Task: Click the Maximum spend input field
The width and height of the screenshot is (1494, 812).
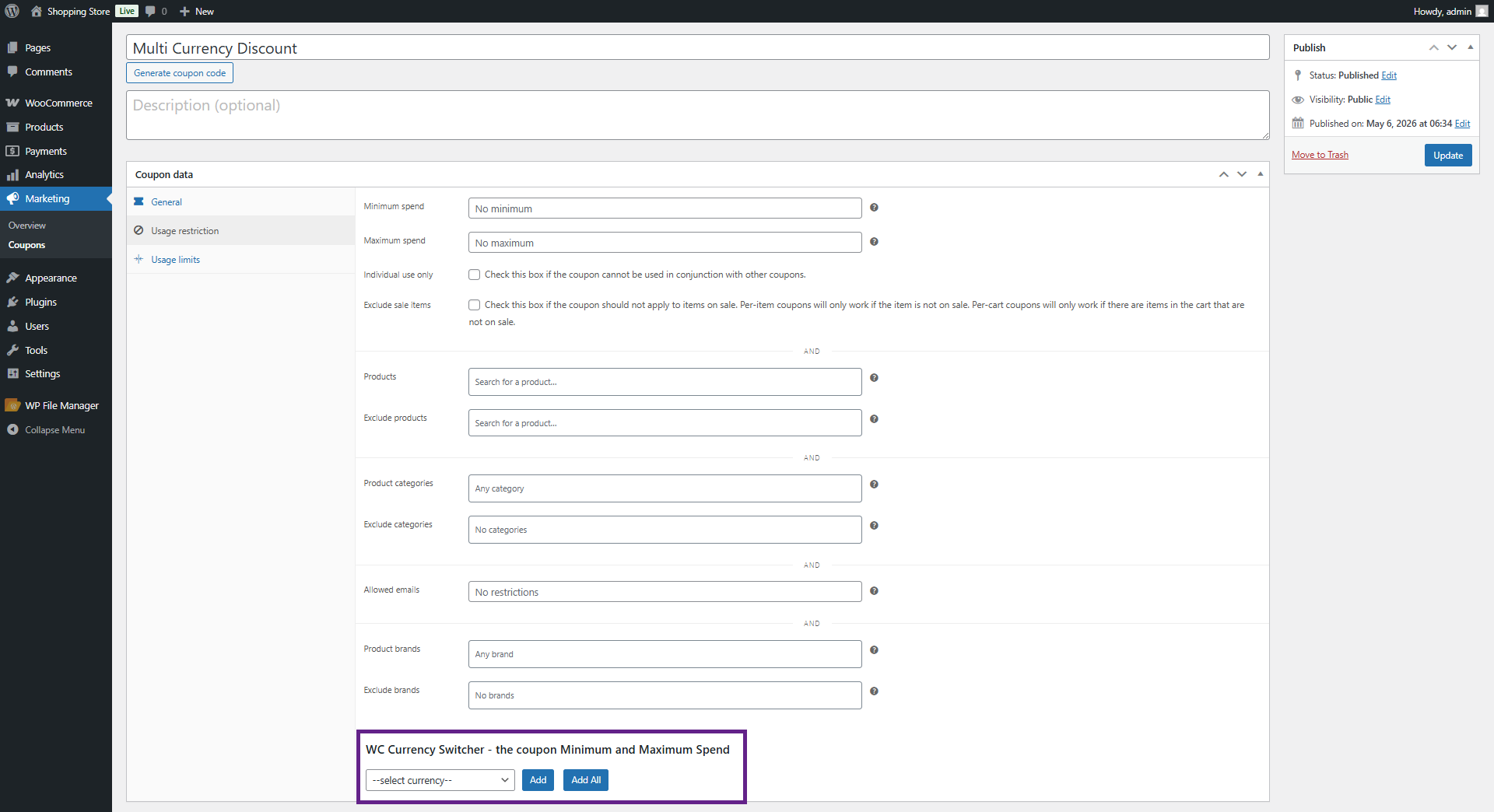Action: coord(665,243)
